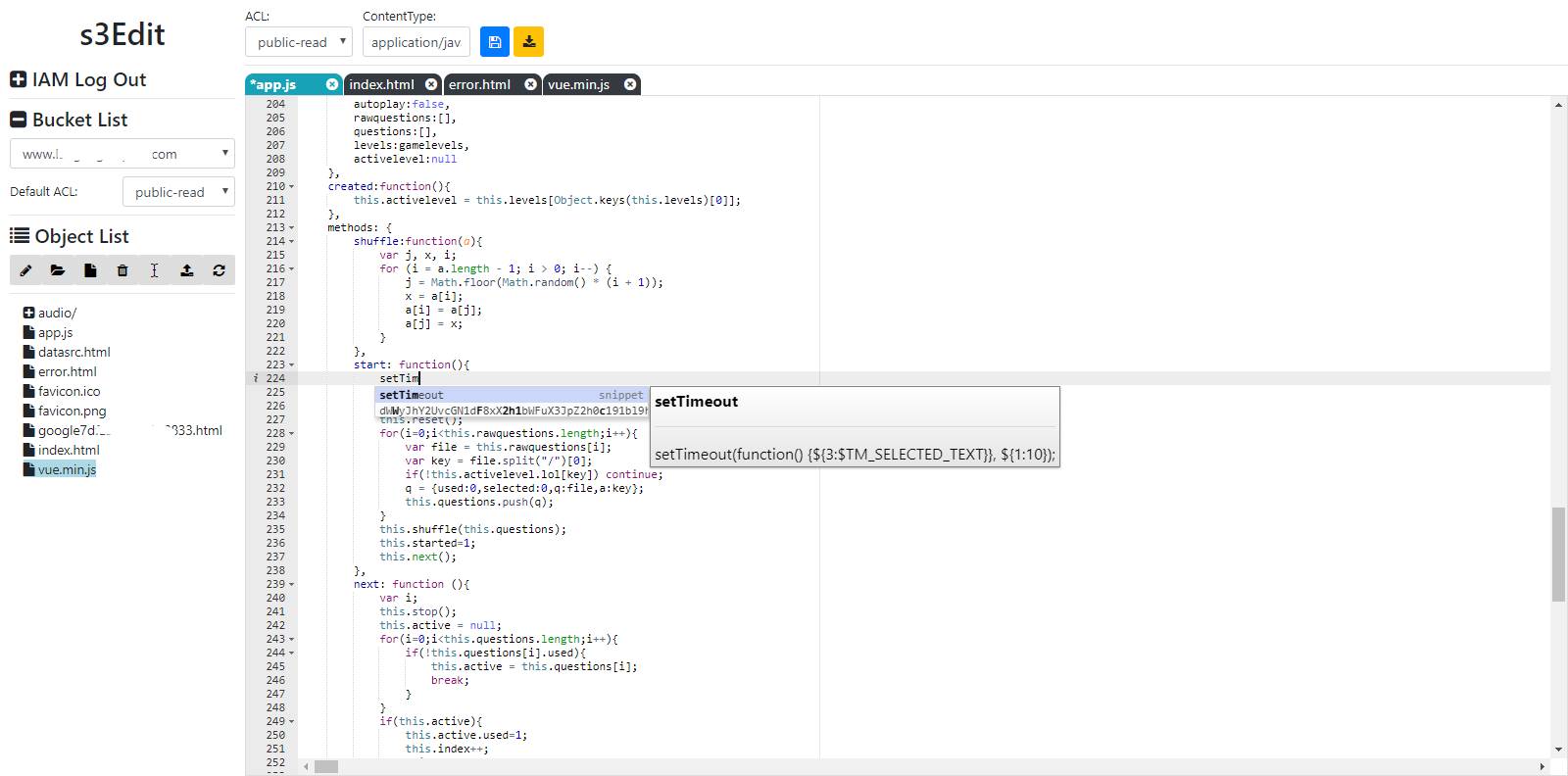Place cursor on this.next(); at line 237

(418, 557)
